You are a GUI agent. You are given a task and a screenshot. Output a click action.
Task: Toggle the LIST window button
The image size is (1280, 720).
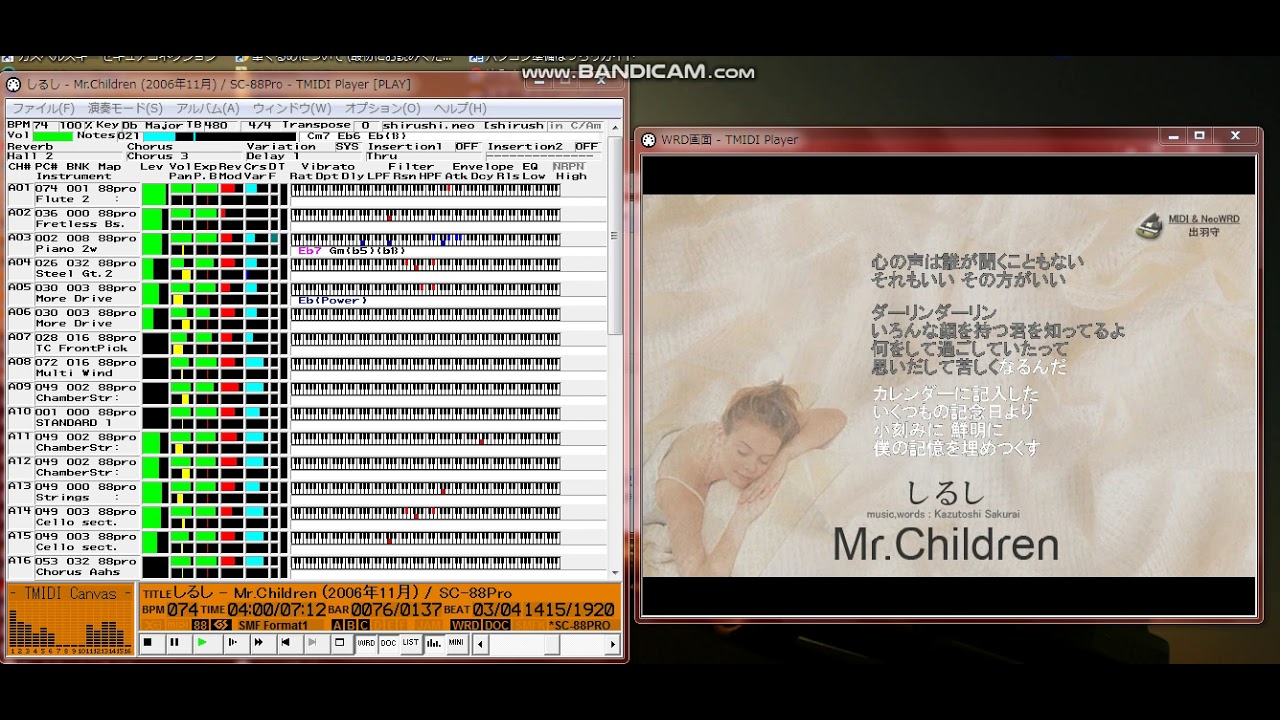tap(410, 643)
